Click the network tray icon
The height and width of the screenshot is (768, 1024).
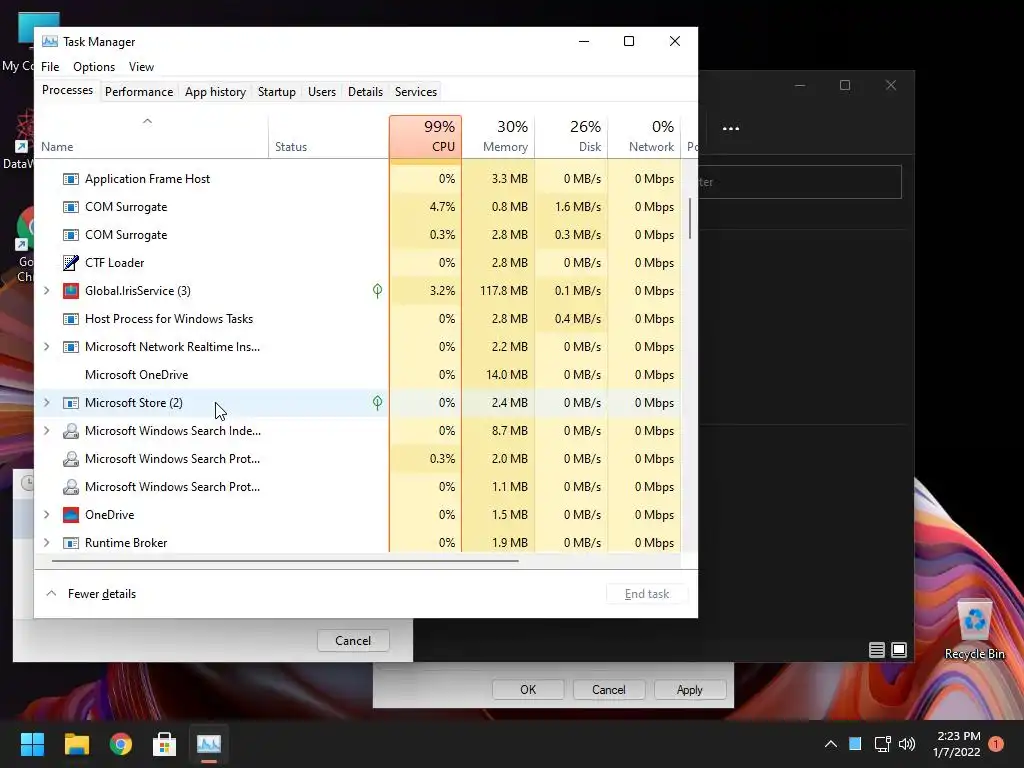882,744
